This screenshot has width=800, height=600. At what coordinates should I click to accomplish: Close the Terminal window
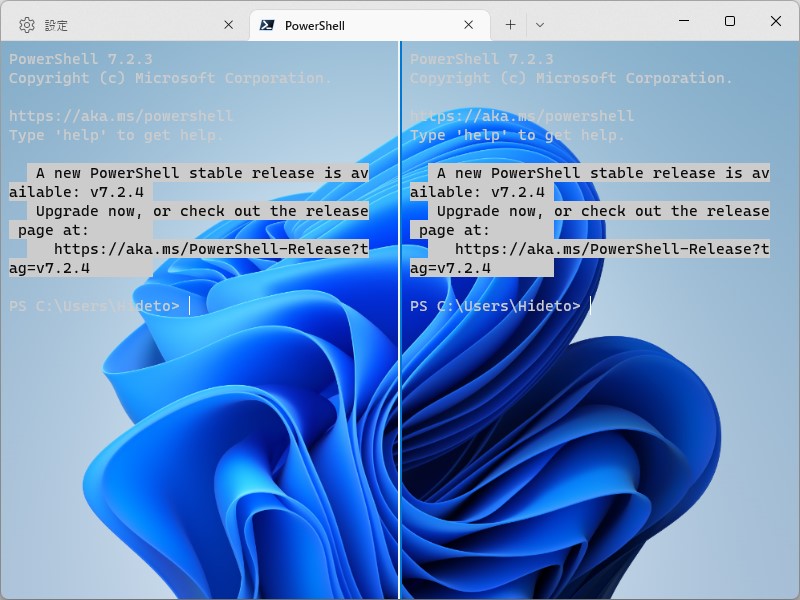tap(776, 21)
